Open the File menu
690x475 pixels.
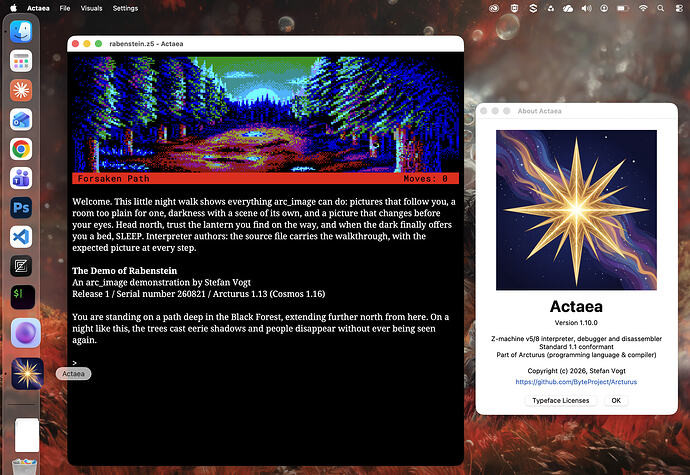point(65,8)
